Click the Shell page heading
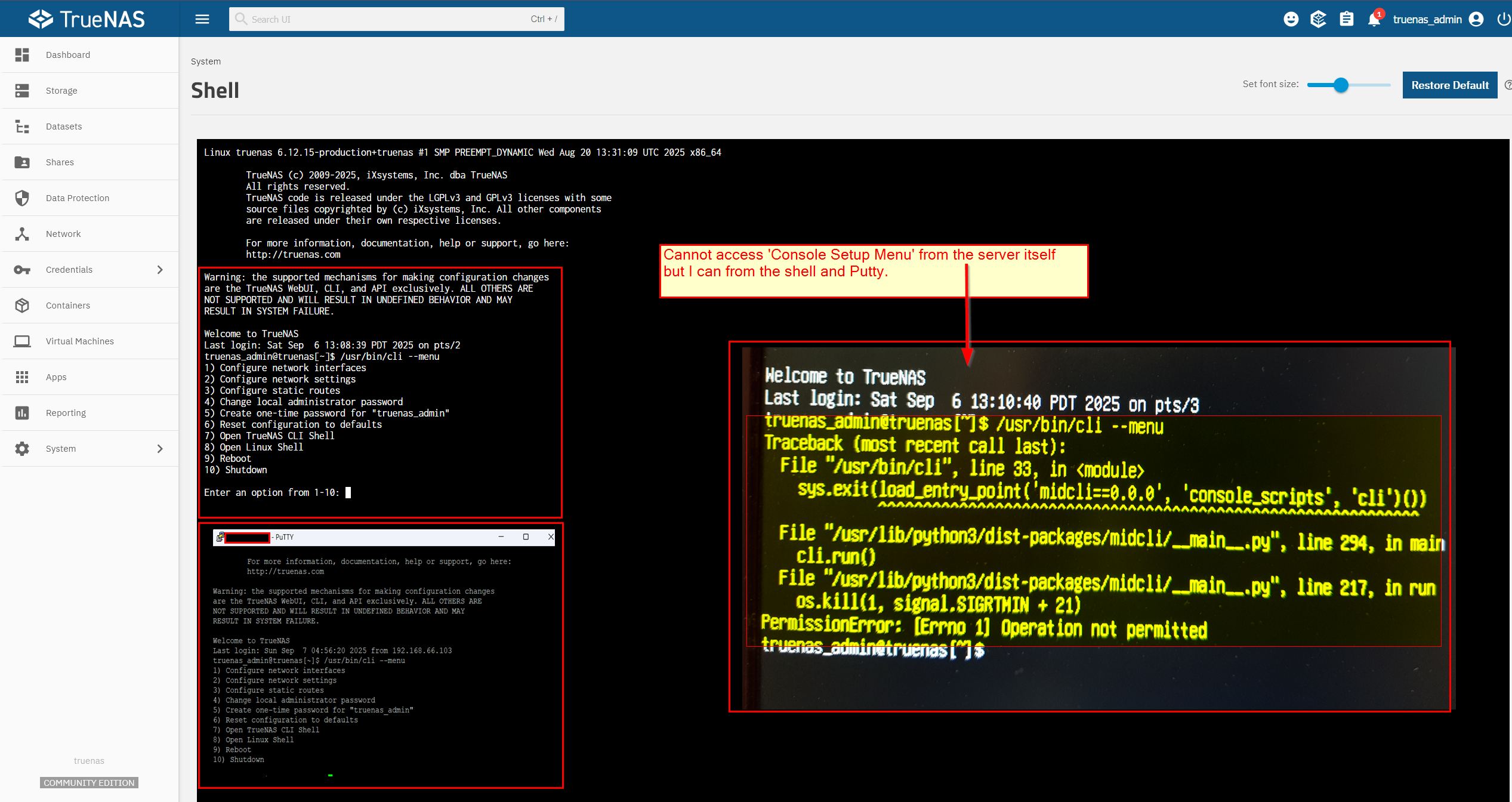 (215, 91)
